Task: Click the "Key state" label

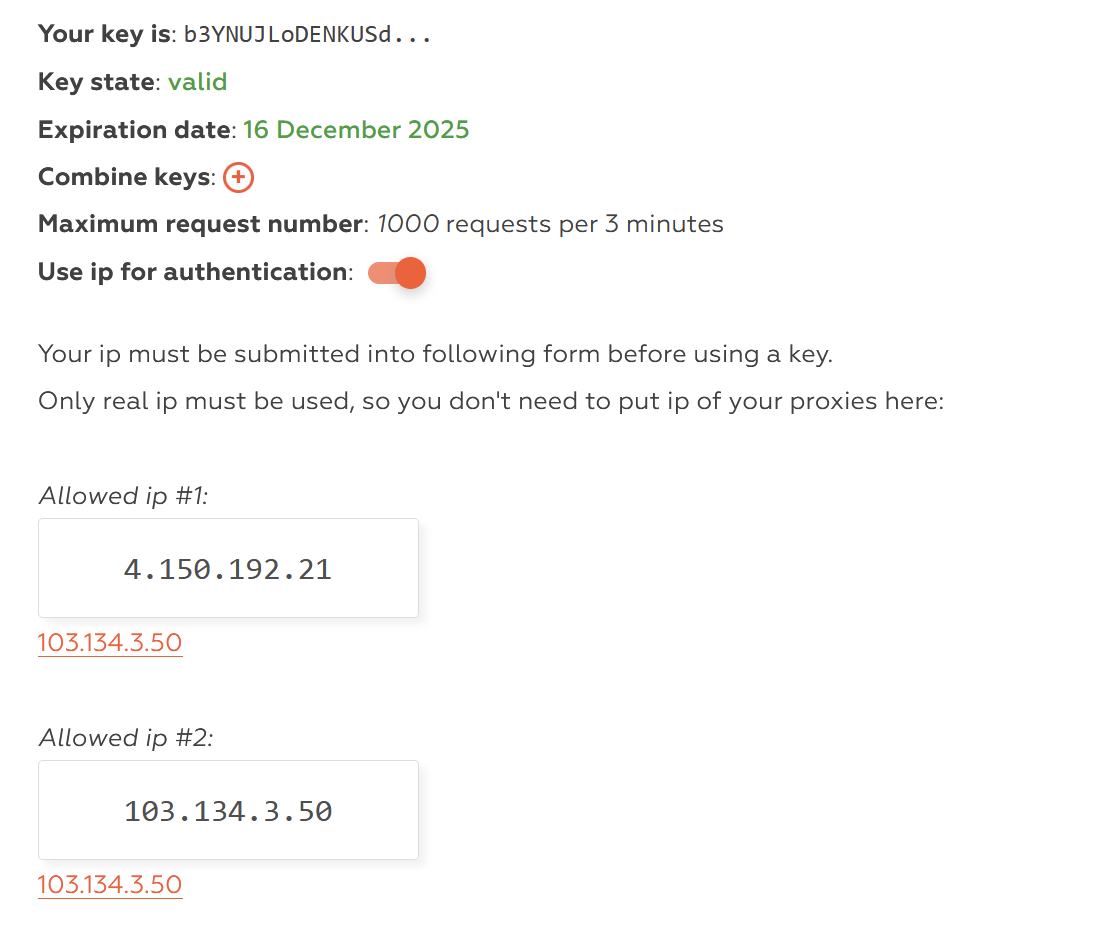Action: (x=97, y=82)
